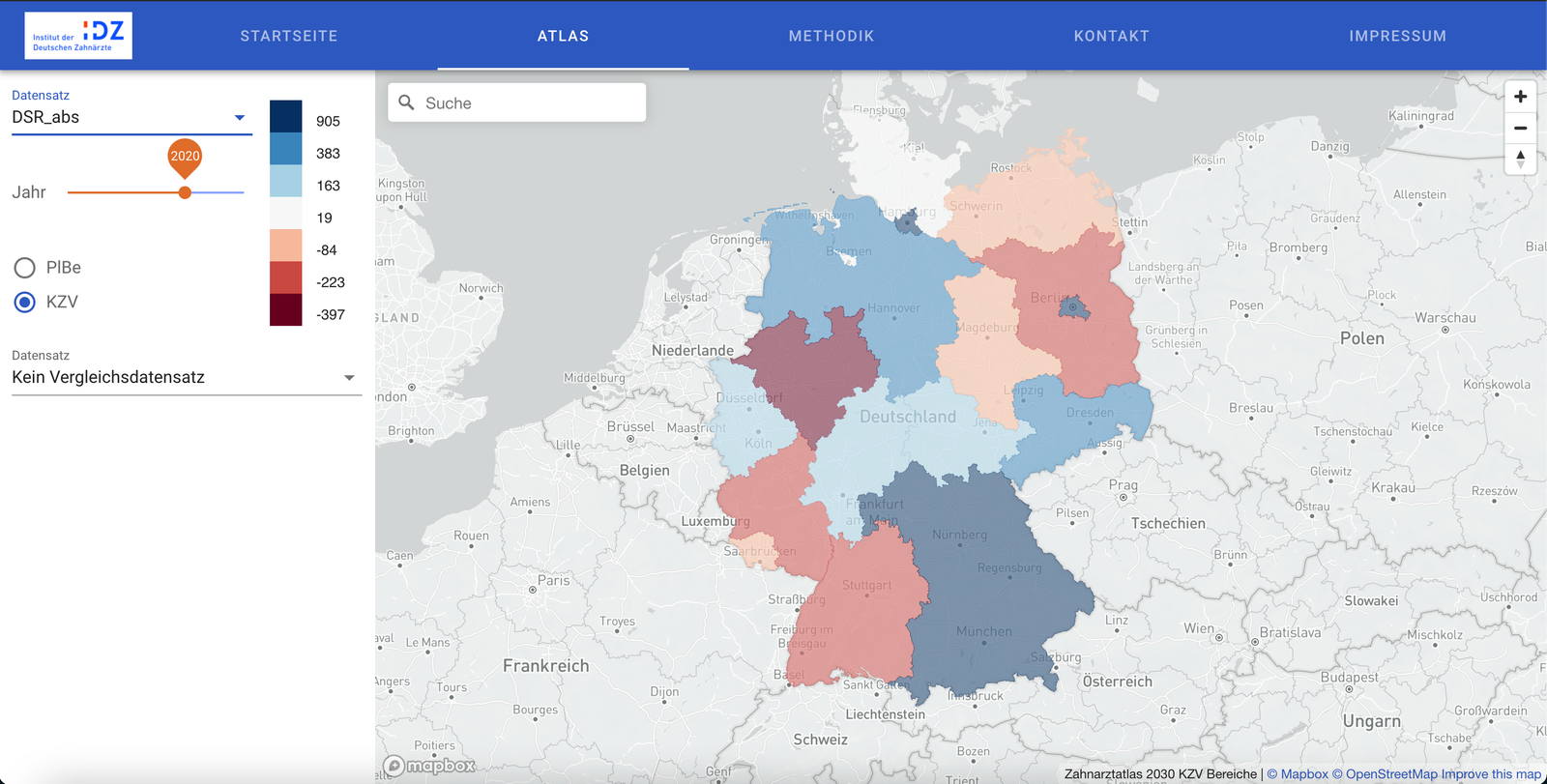Select the KZV radio button
The width and height of the screenshot is (1547, 784).
tap(25, 303)
